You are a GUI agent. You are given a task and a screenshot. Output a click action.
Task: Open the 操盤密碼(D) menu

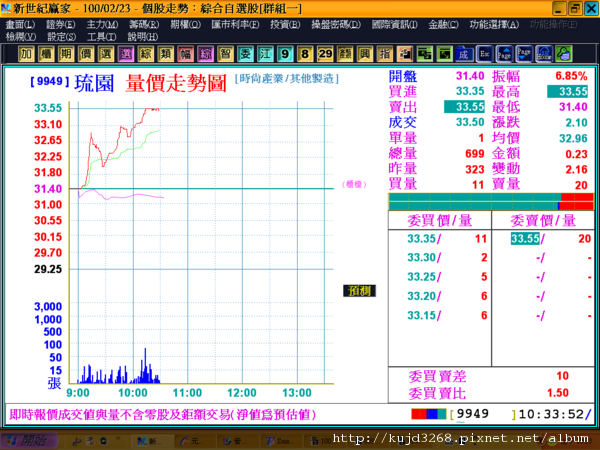click(336, 24)
